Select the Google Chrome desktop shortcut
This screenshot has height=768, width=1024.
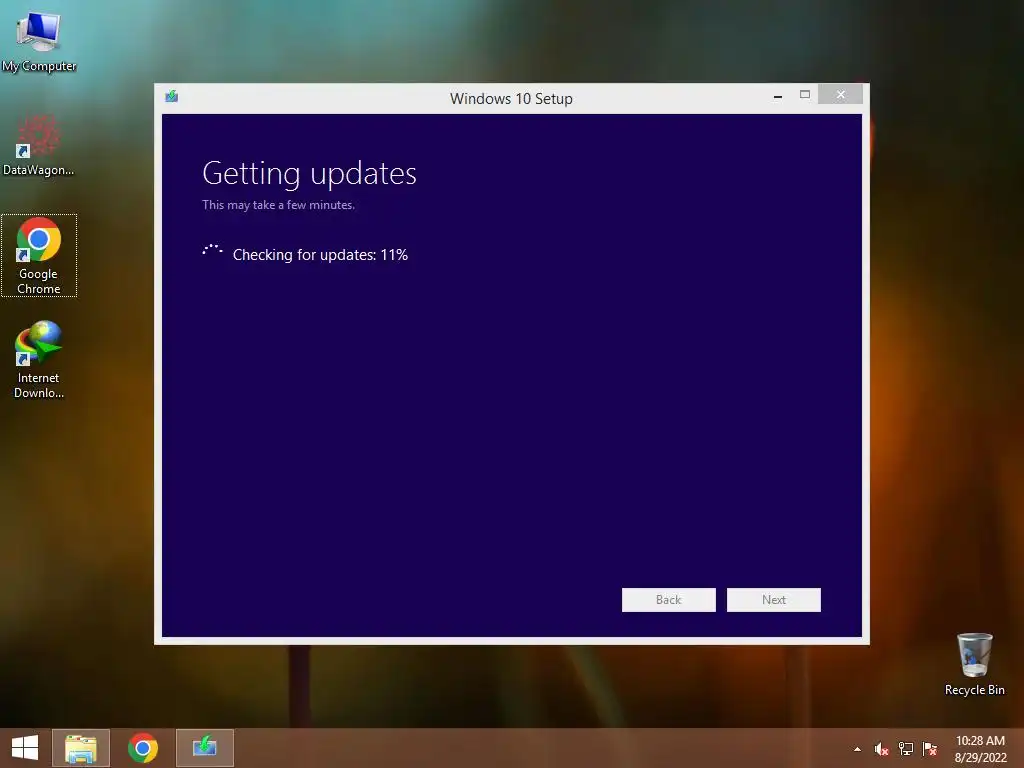(39, 255)
